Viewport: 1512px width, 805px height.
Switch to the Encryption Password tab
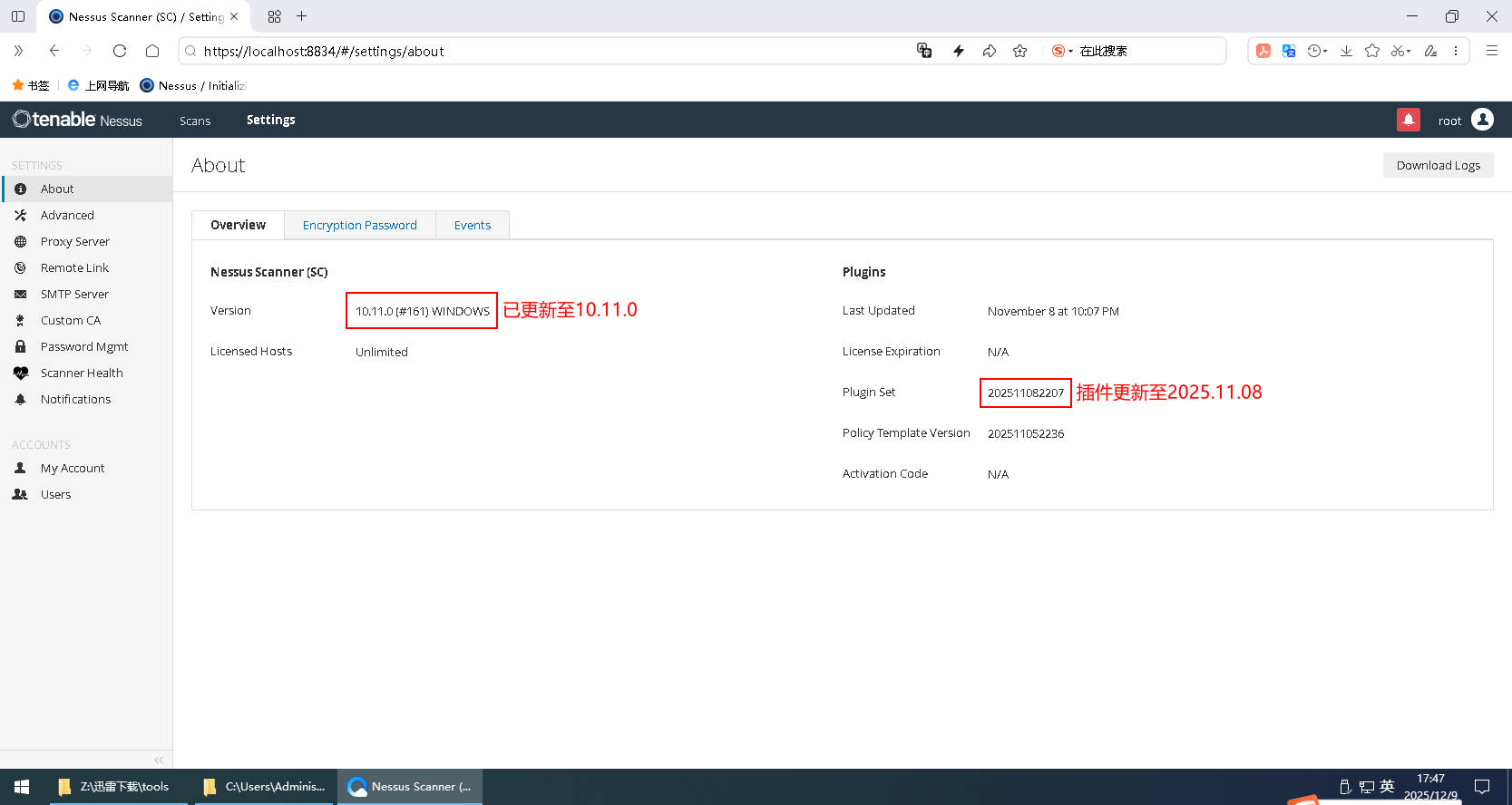[359, 225]
